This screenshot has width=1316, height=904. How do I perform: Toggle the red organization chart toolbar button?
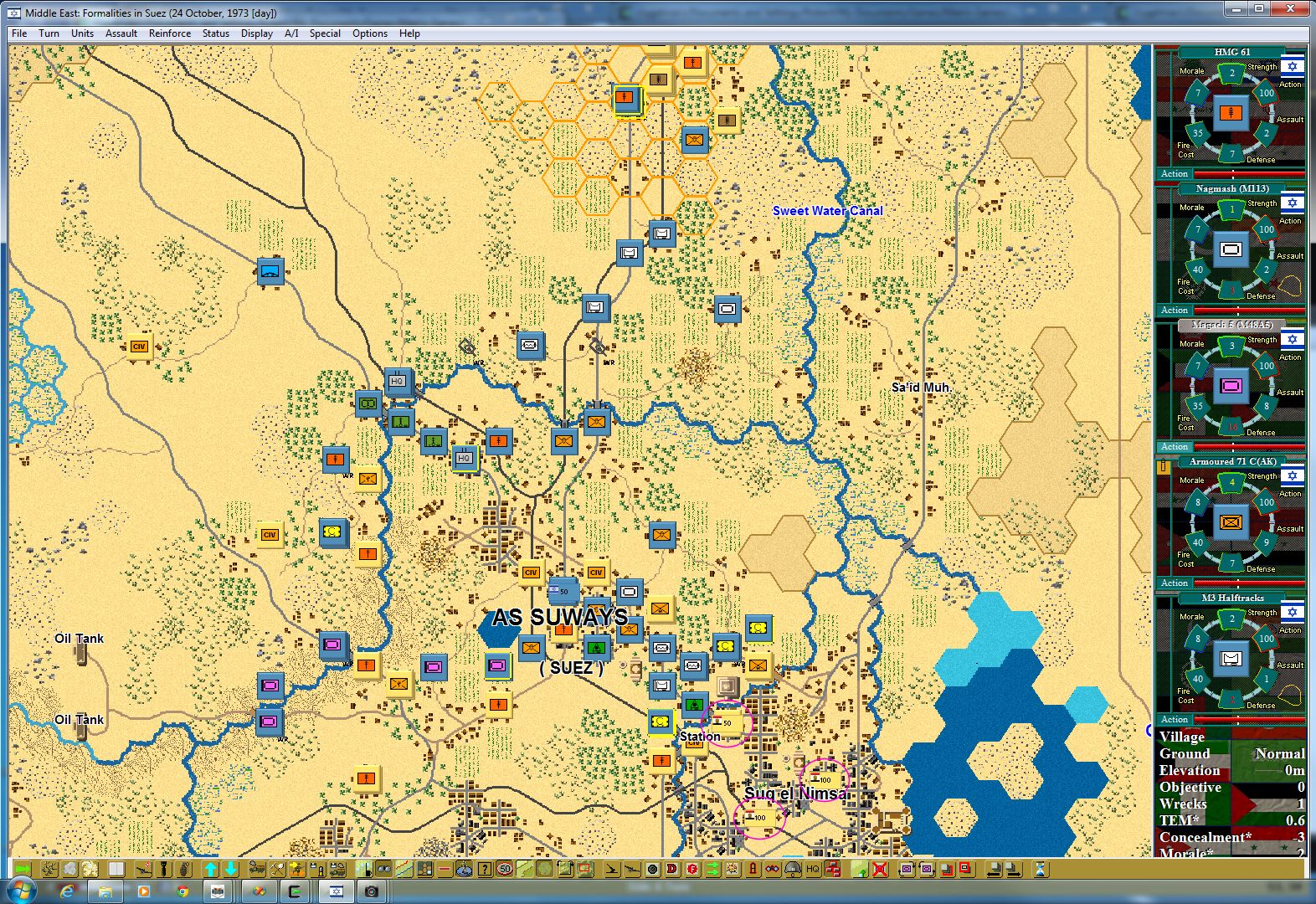coord(833,869)
